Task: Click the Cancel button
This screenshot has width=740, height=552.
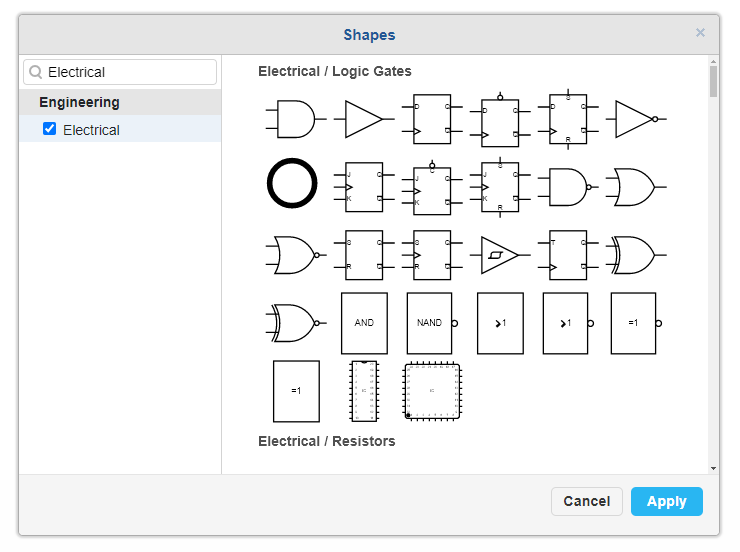Action: pyautogui.click(x=586, y=501)
